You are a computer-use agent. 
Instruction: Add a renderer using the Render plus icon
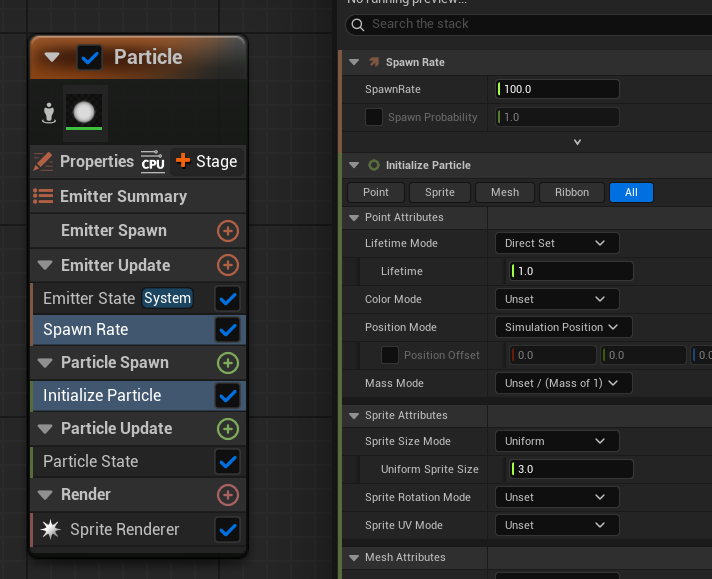click(x=228, y=495)
